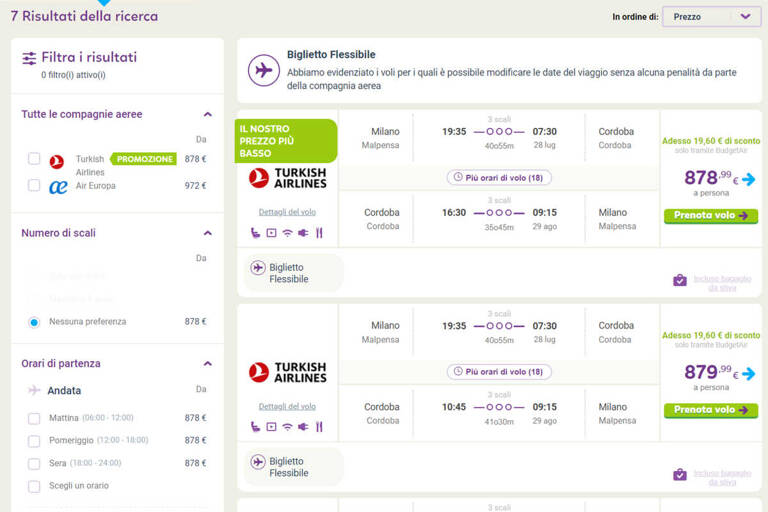Click the Turkish Airlines logo in the airline filter
Image resolution: width=768 pixels, height=512 pixels.
tap(57, 161)
